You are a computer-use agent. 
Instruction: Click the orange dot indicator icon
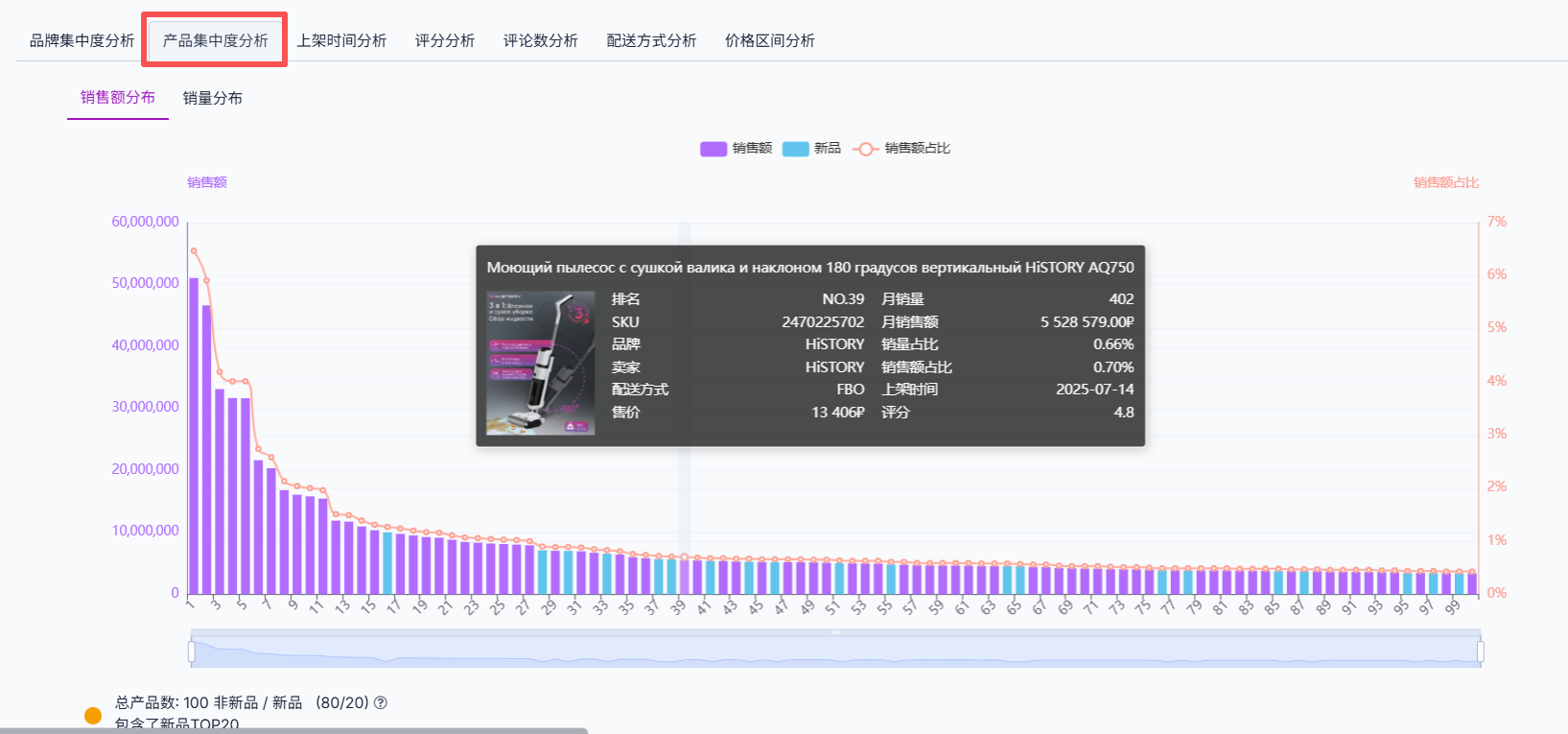click(93, 716)
